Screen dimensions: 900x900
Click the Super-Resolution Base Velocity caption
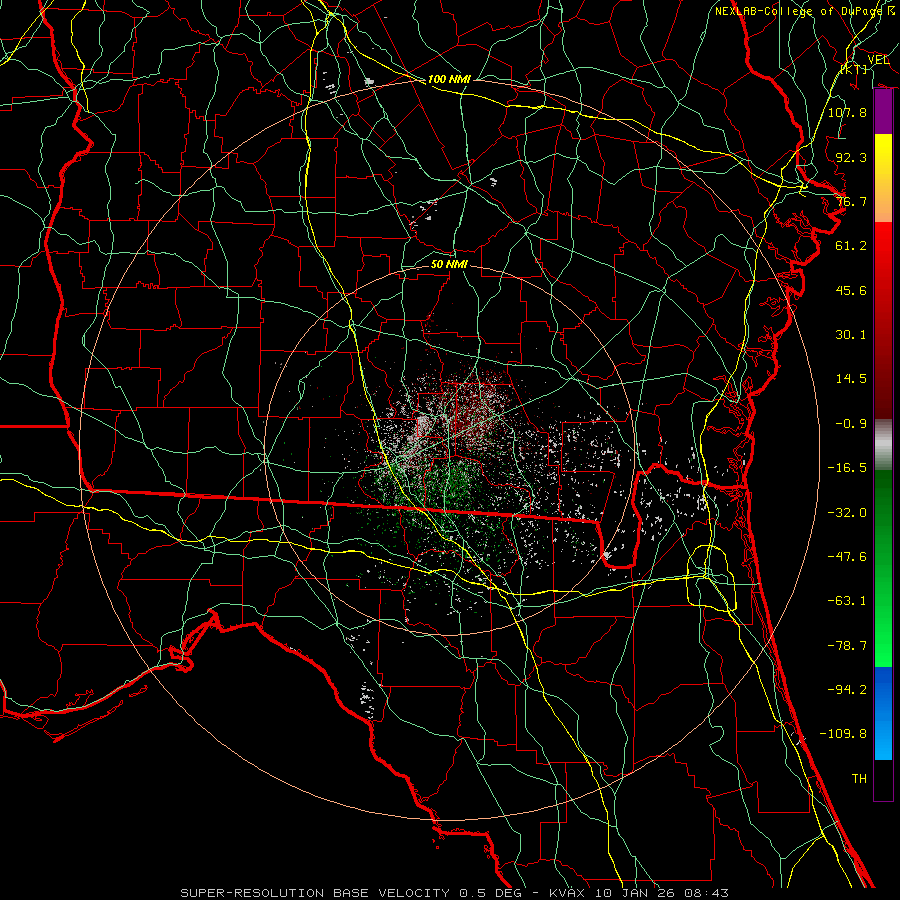click(x=455, y=893)
